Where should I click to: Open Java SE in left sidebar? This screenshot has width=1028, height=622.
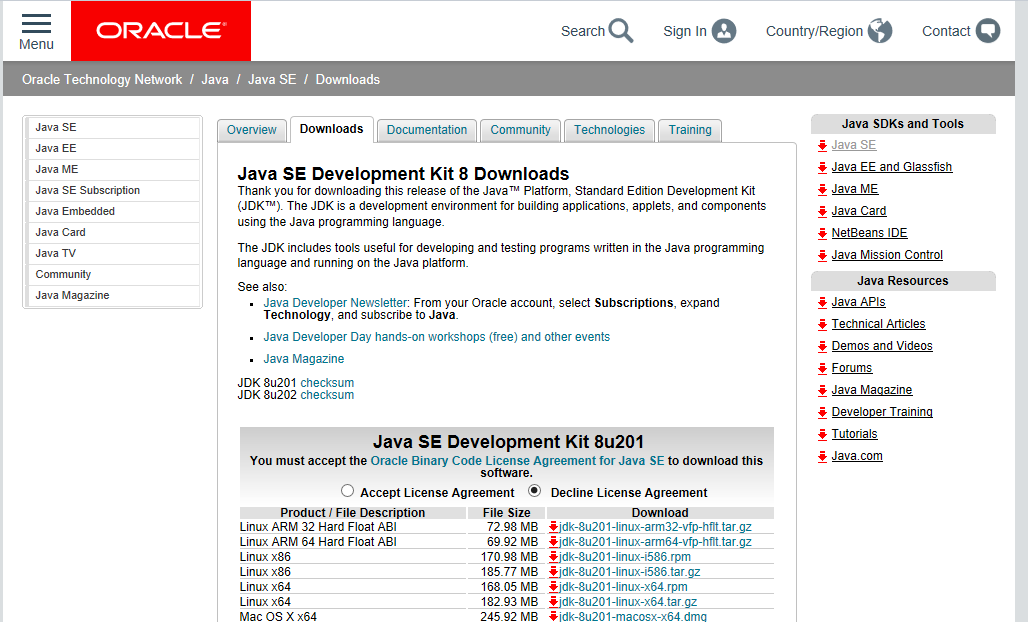[113, 127]
